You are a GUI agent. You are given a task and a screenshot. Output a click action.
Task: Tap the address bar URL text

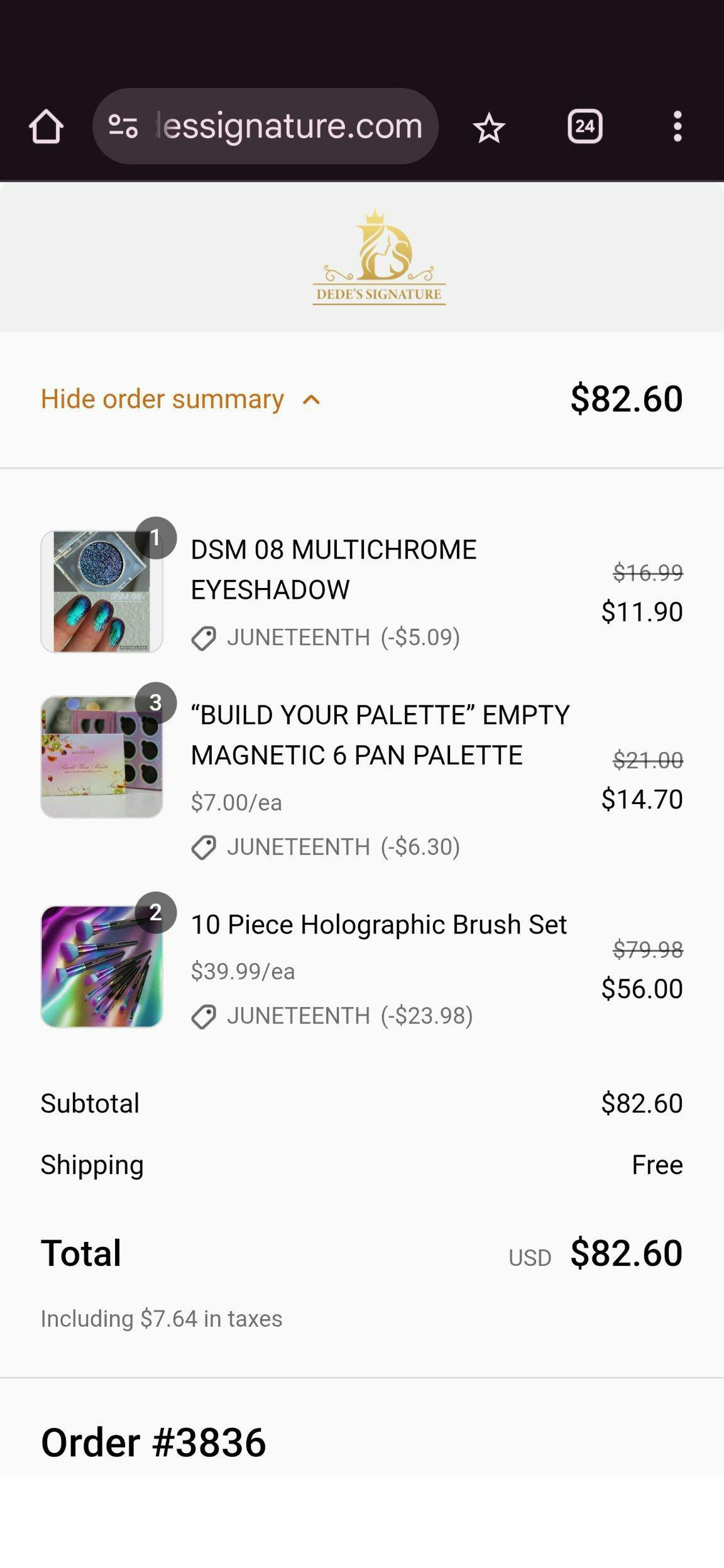[x=289, y=126]
